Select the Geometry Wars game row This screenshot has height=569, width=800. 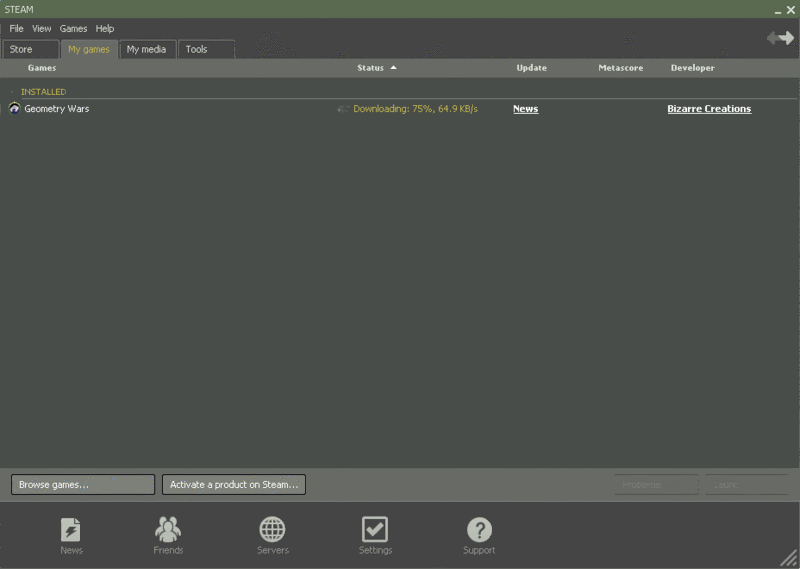[400, 109]
